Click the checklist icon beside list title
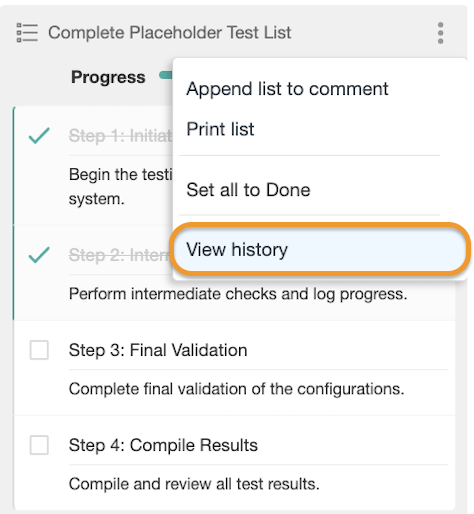 pos(27,33)
